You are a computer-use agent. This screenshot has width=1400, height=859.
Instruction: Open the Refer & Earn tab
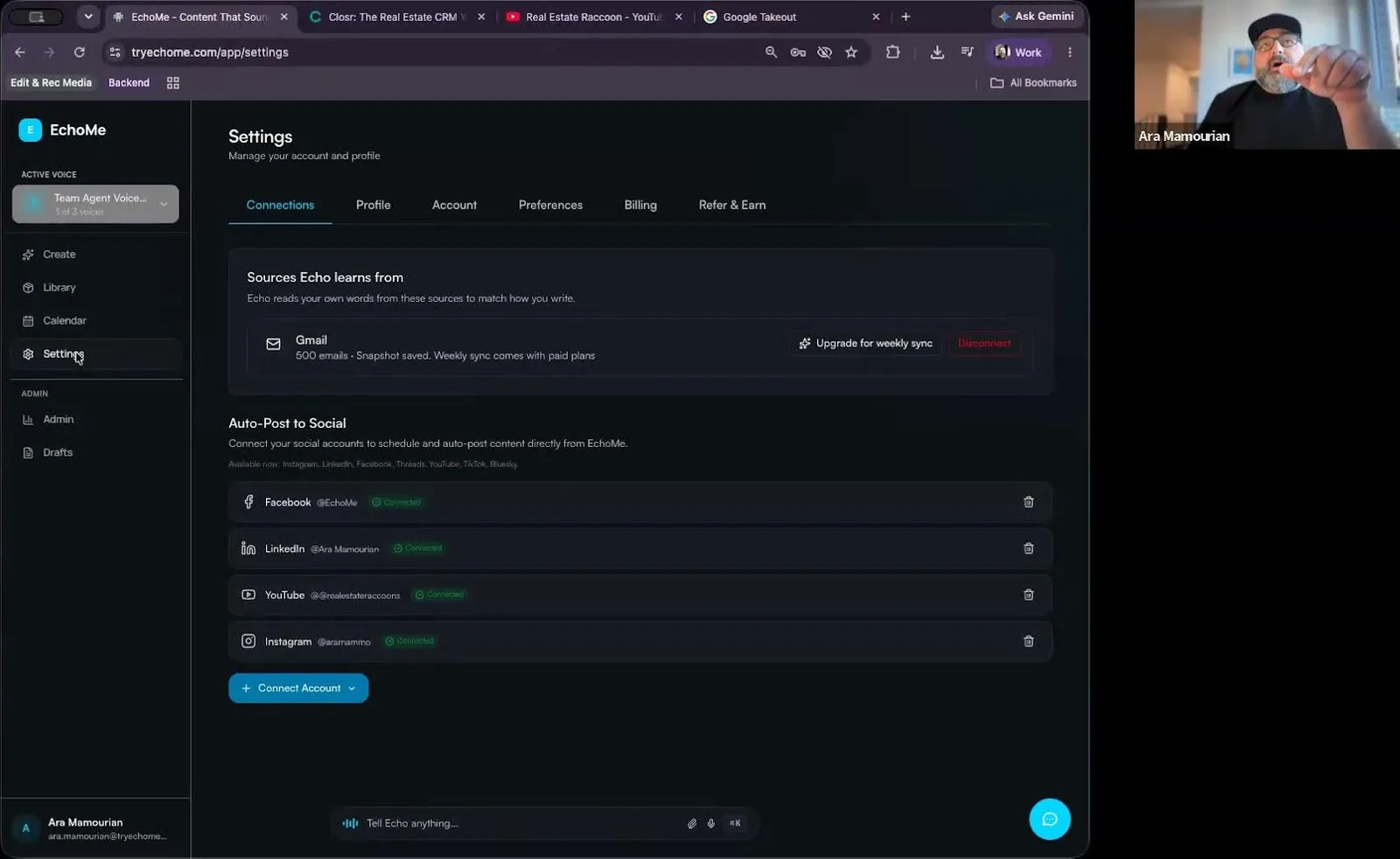tap(731, 205)
